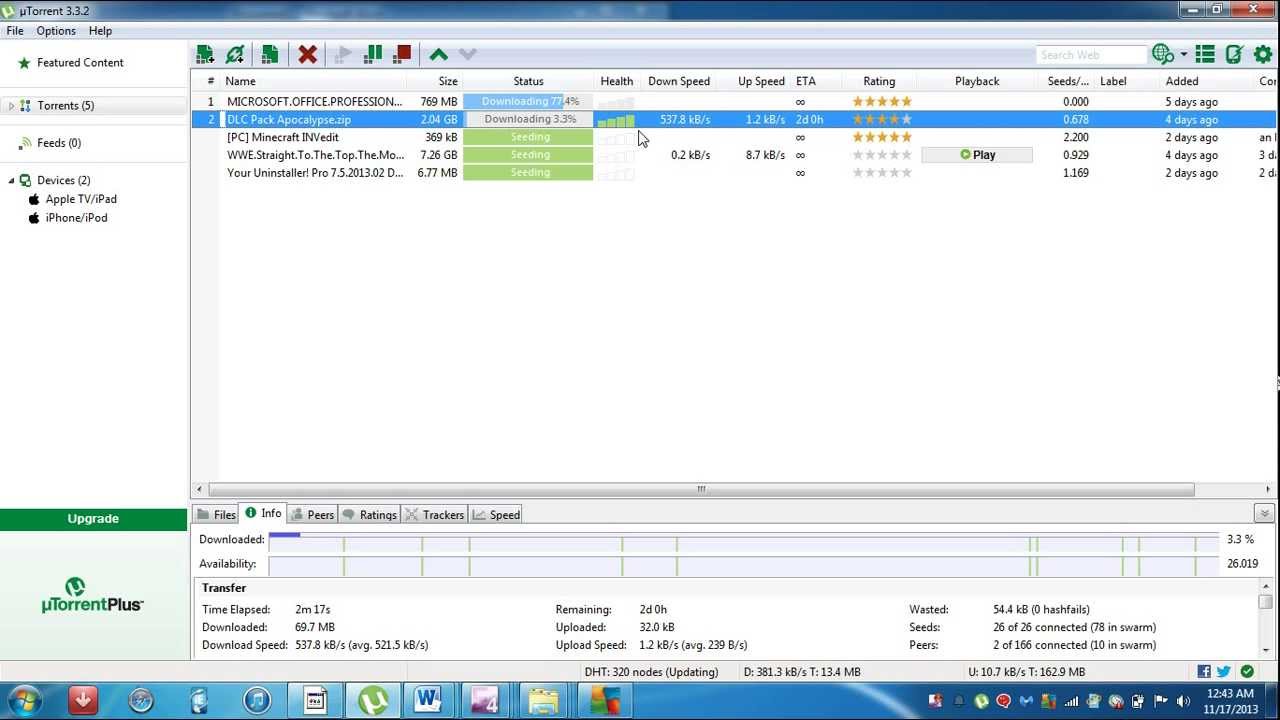
Task: Open the Options menu
Action: point(56,31)
